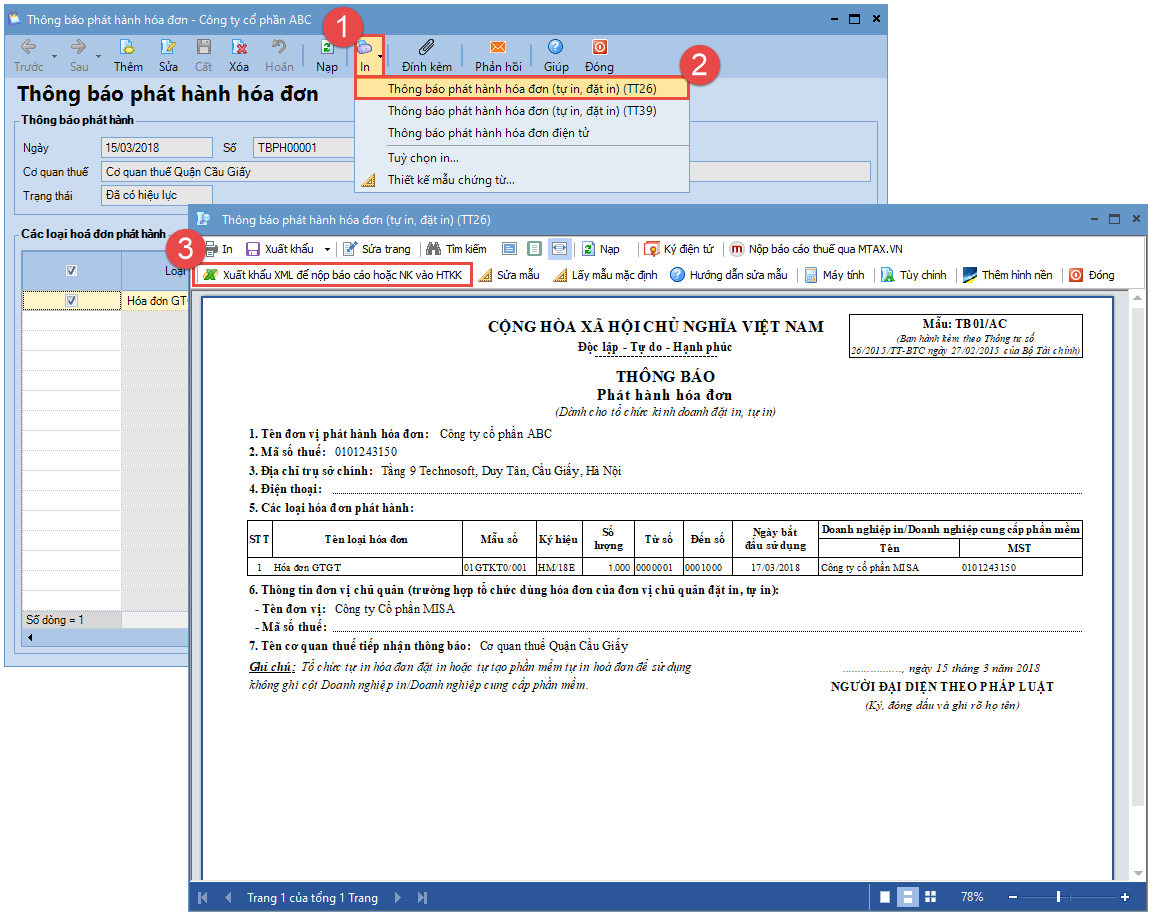Choose Thiết kế mẫu chứng từ menu item
This screenshot has height=916, width=1151.
pyautogui.click(x=450, y=180)
